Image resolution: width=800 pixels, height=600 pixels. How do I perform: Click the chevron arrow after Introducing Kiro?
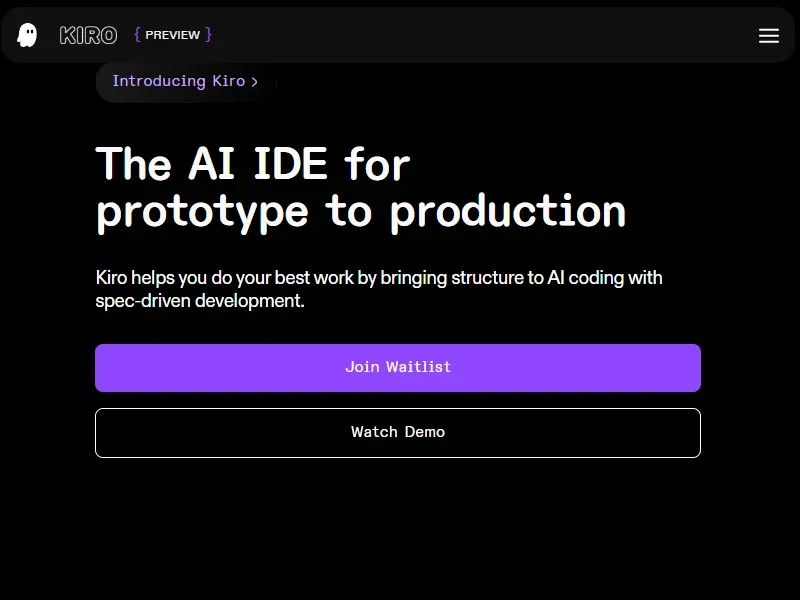click(x=255, y=82)
